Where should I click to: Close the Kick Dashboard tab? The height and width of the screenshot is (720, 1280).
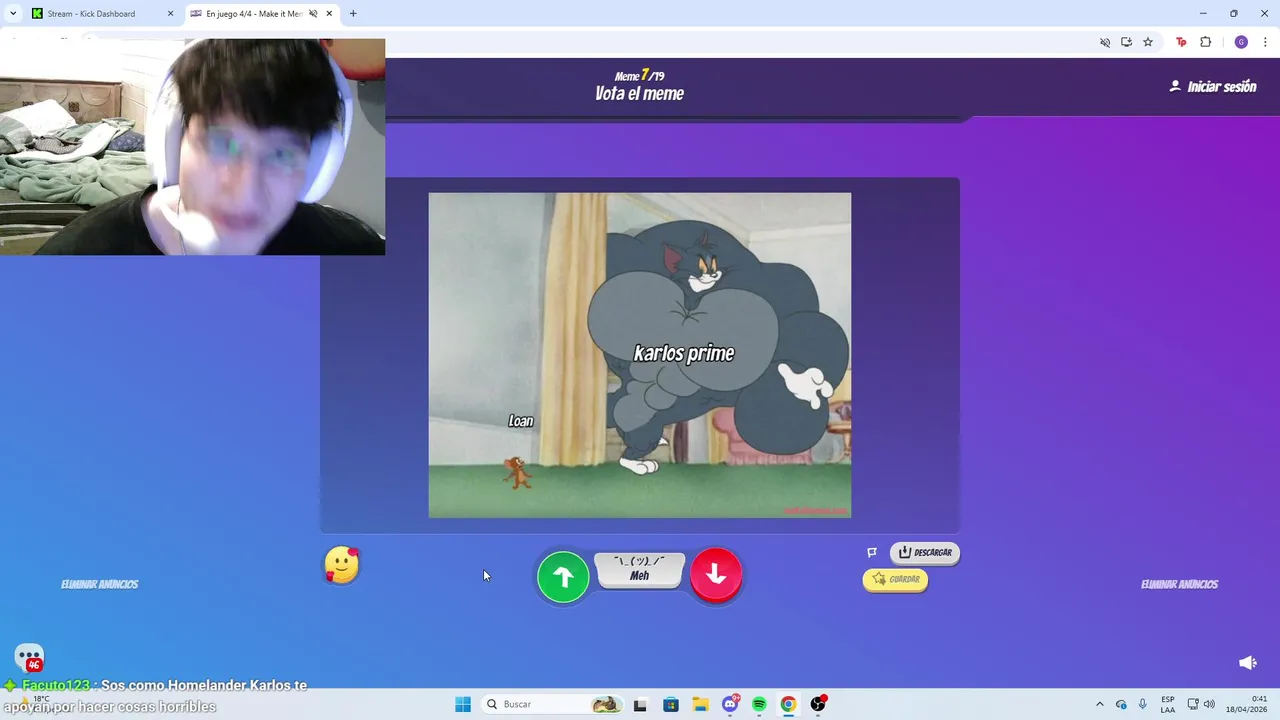(x=170, y=14)
